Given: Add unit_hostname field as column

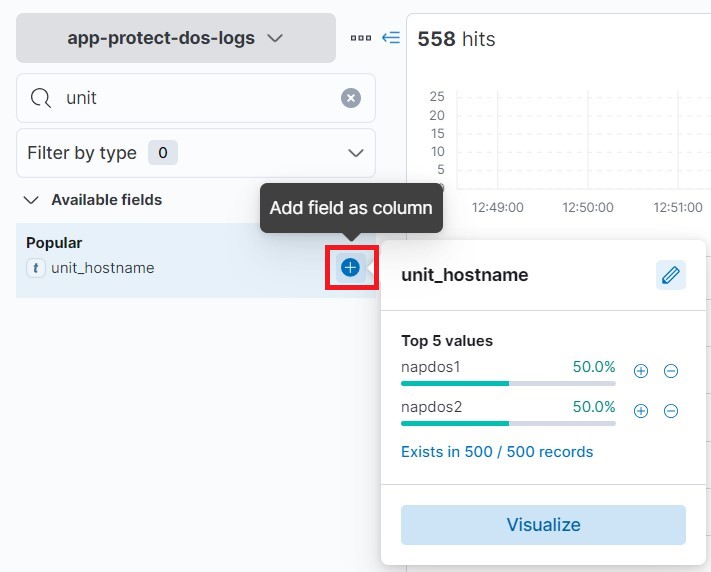Looking at the screenshot, I should 351,268.
